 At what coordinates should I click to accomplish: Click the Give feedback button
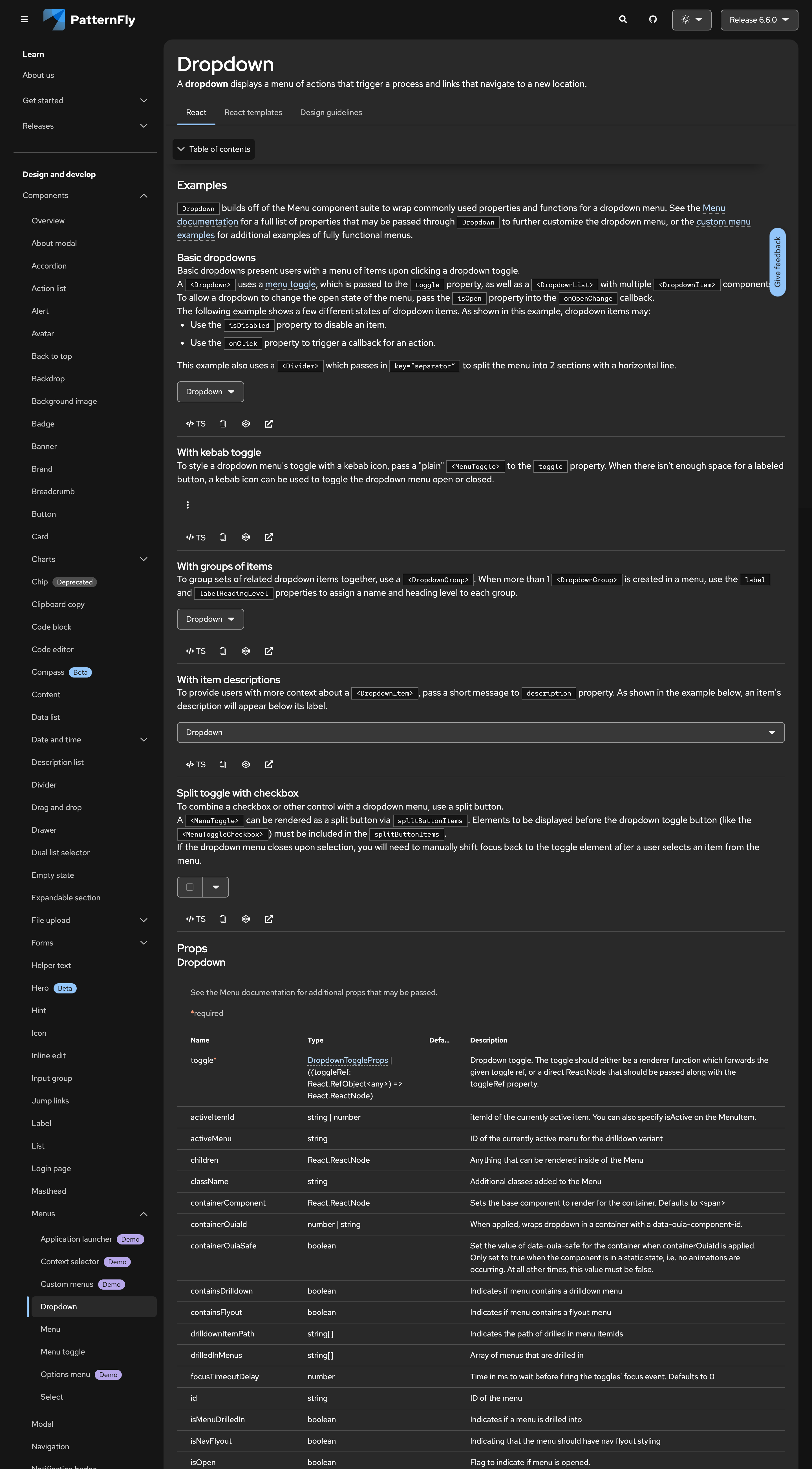point(777,262)
